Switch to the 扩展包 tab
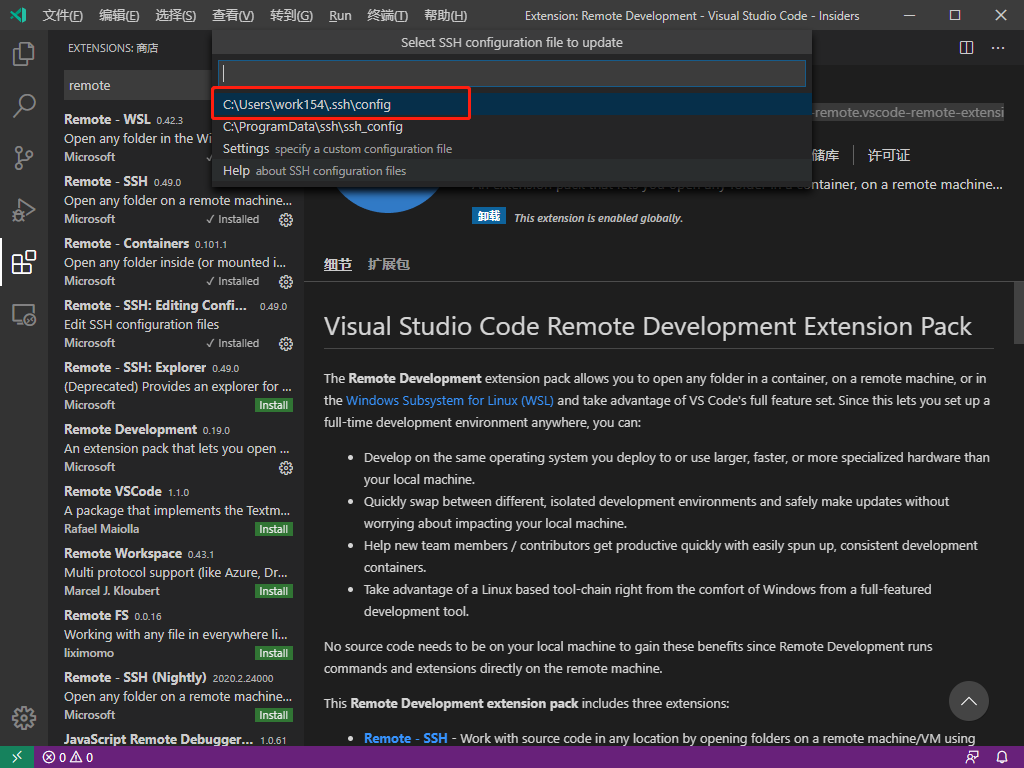This screenshot has height=768, width=1024. 389,264
